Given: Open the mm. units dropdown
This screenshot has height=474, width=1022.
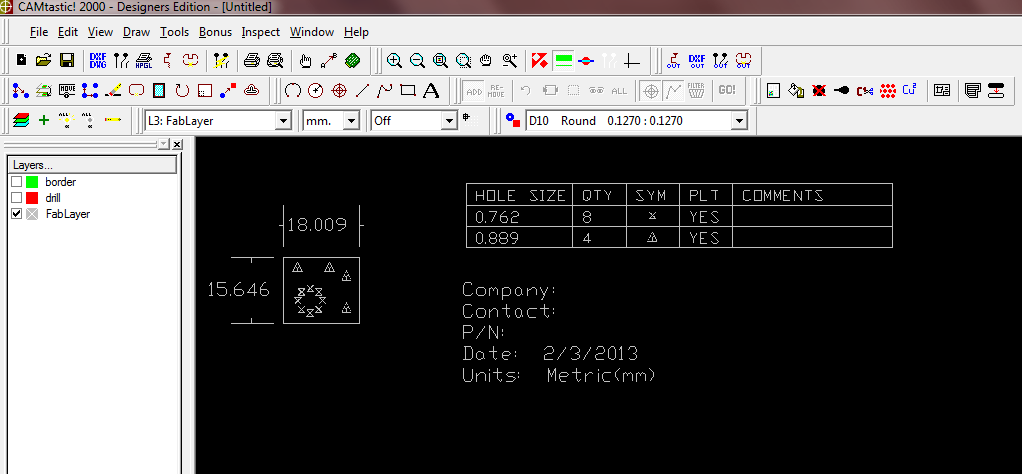Looking at the screenshot, I should 352,121.
